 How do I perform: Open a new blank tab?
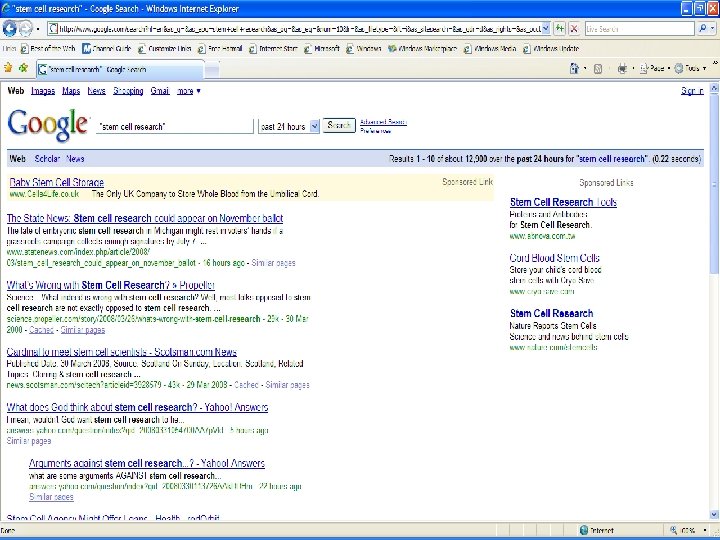tap(212, 69)
